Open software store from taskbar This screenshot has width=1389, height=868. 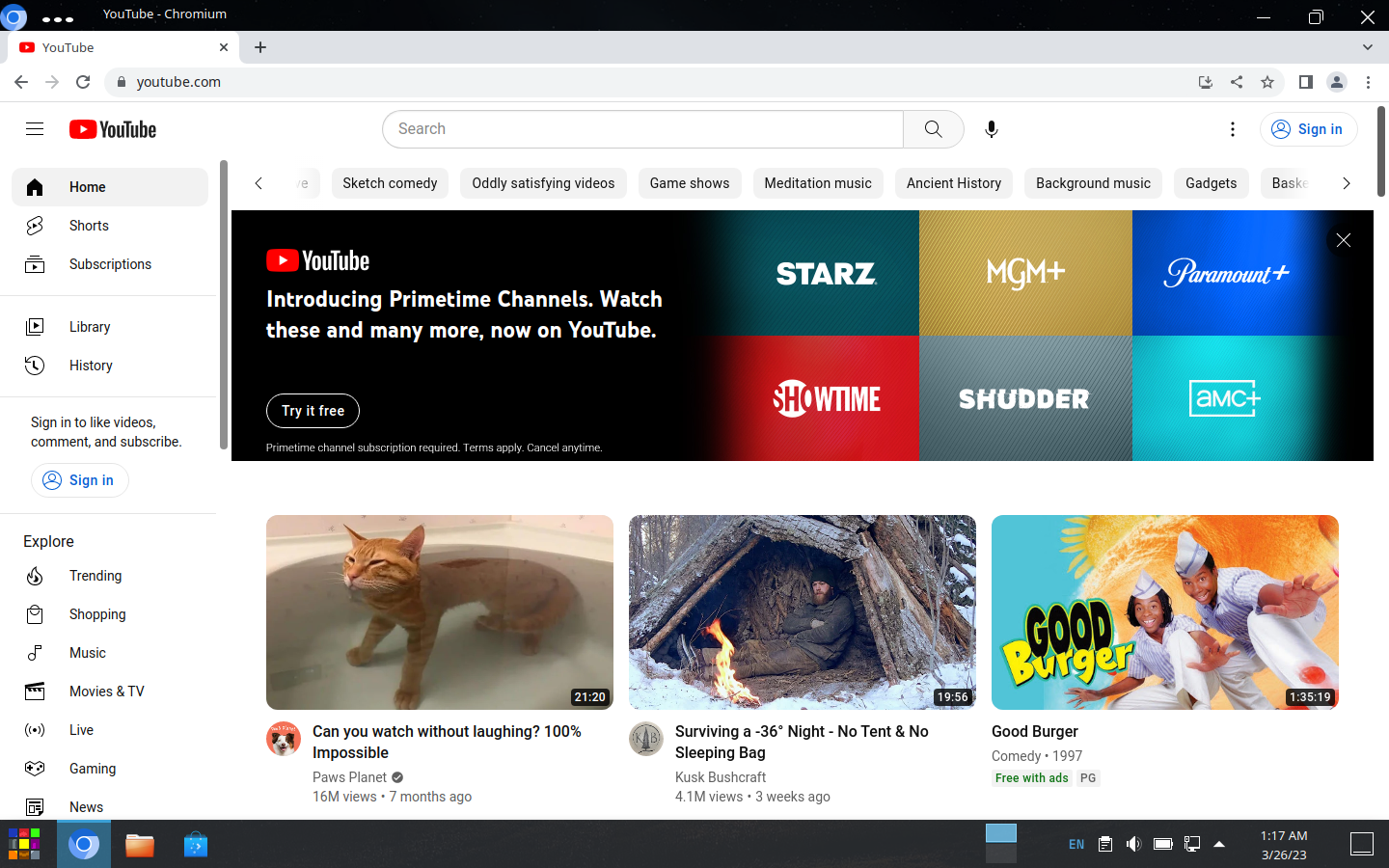196,845
